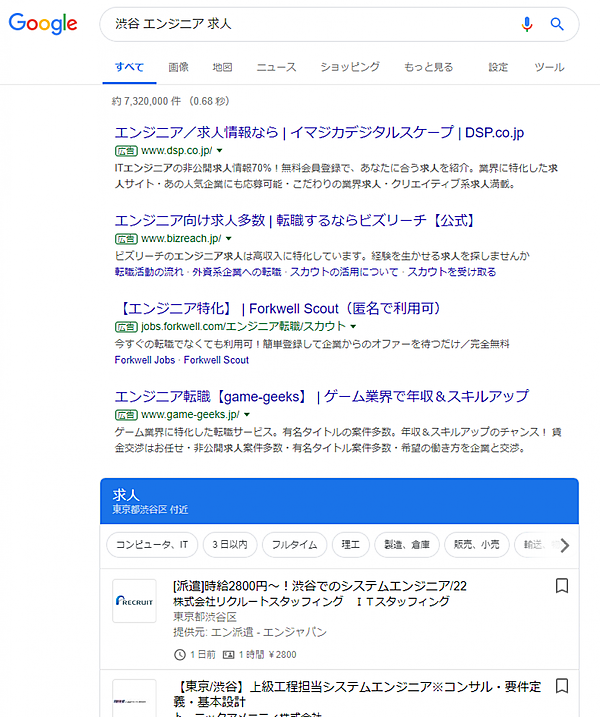The height and width of the screenshot is (717, 600).
Task: Open Forkwell Scout sitelink under description
Action: coord(216,360)
